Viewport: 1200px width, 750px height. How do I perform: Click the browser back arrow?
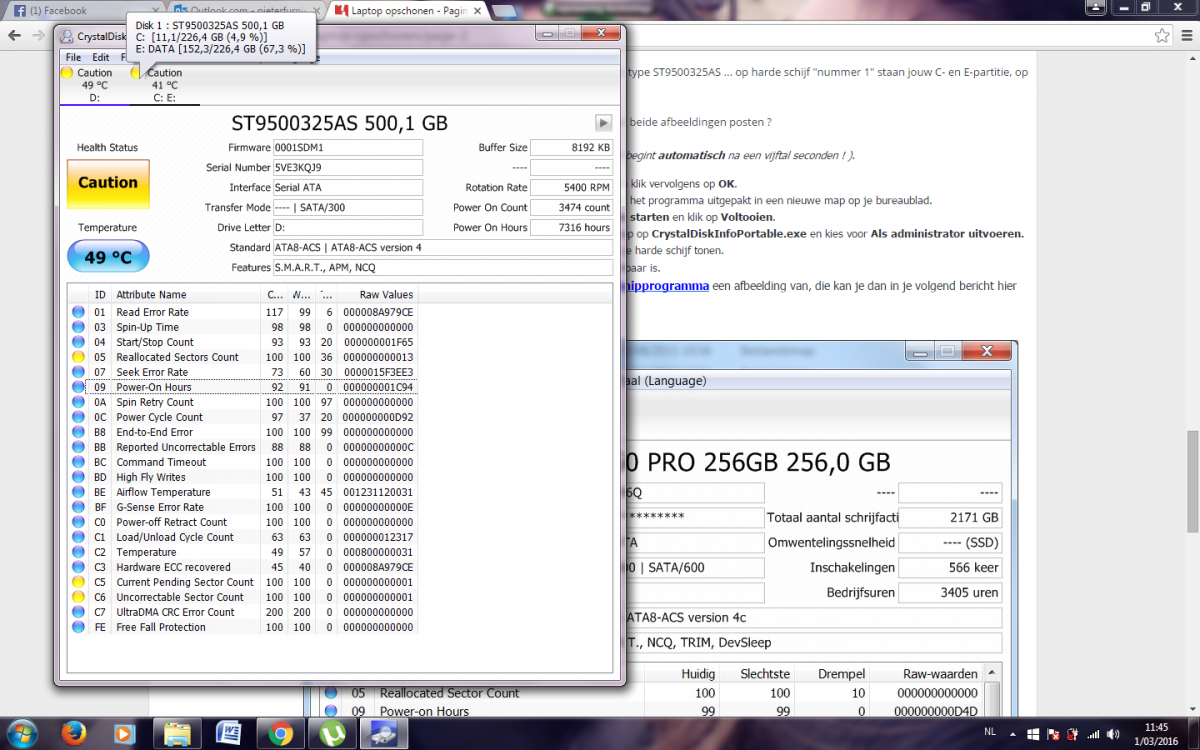(14, 35)
